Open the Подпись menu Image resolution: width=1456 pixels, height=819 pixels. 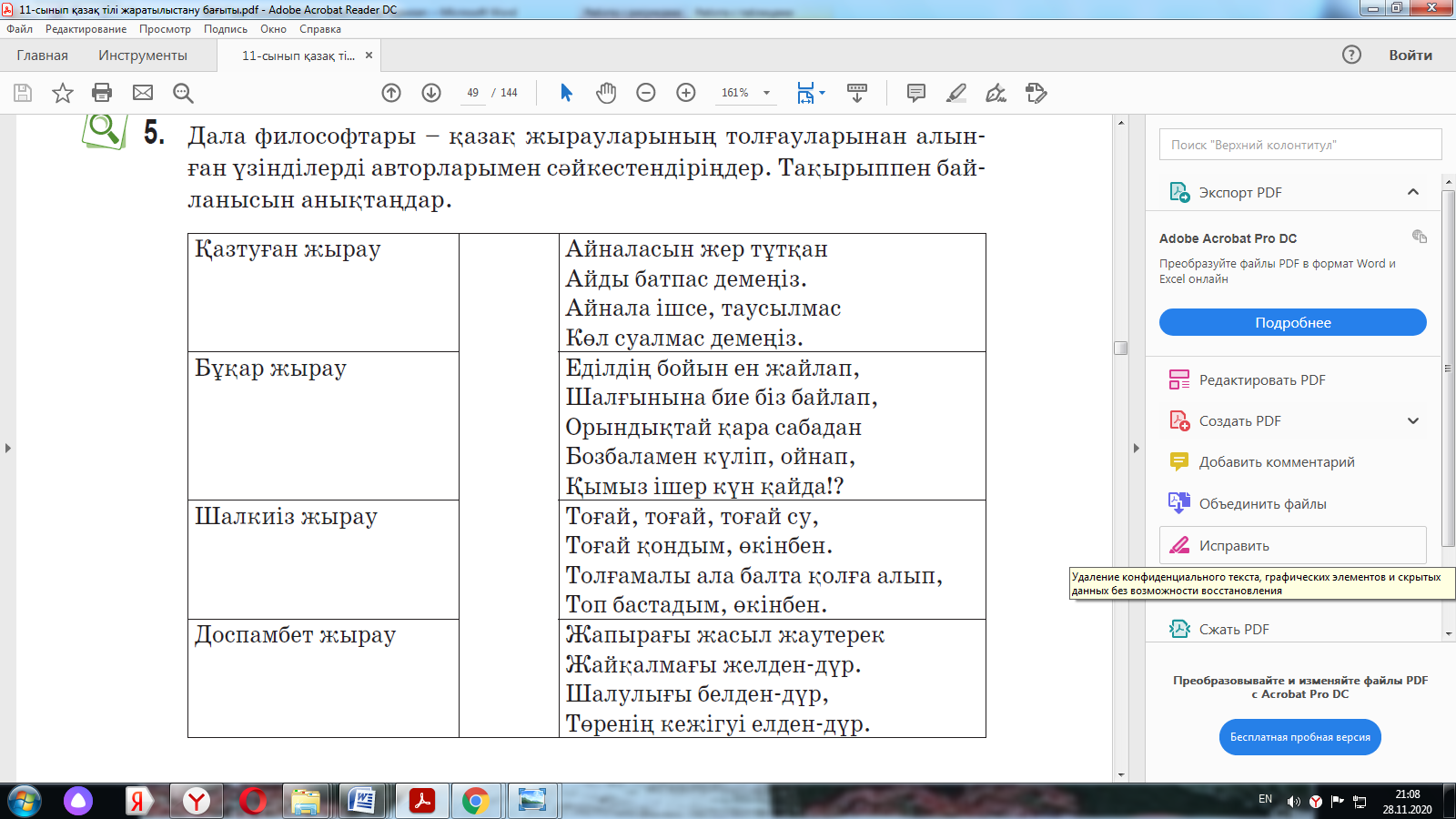(226, 29)
